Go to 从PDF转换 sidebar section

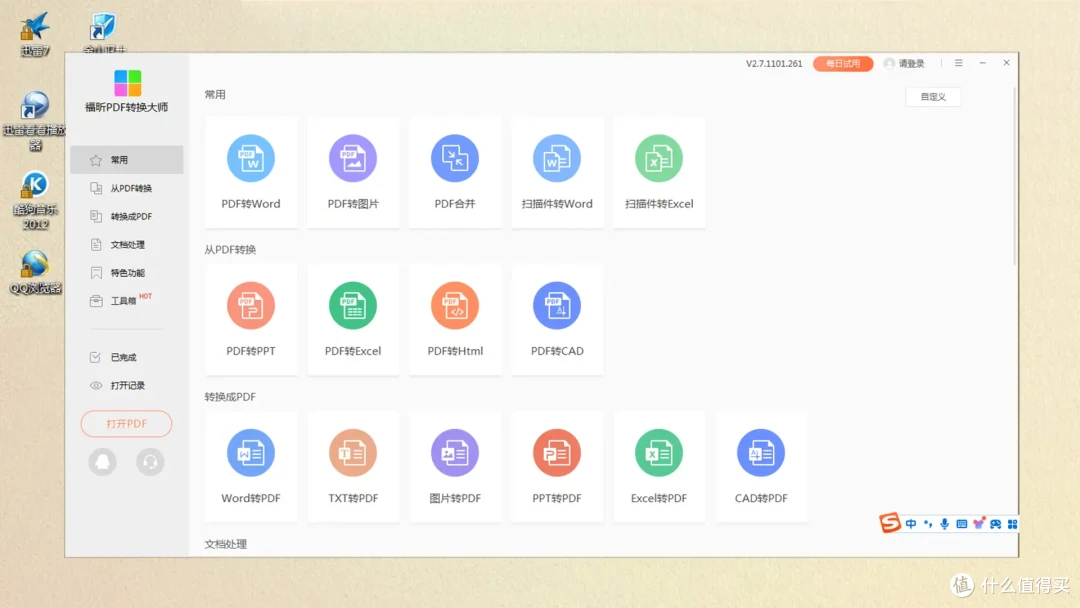(127, 188)
